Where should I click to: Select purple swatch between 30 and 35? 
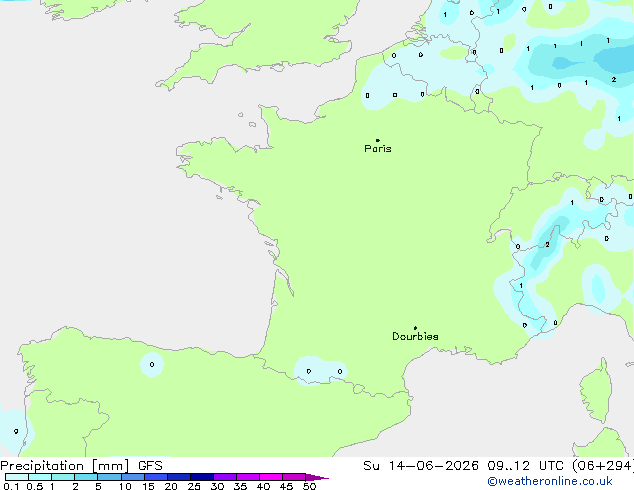225,477
